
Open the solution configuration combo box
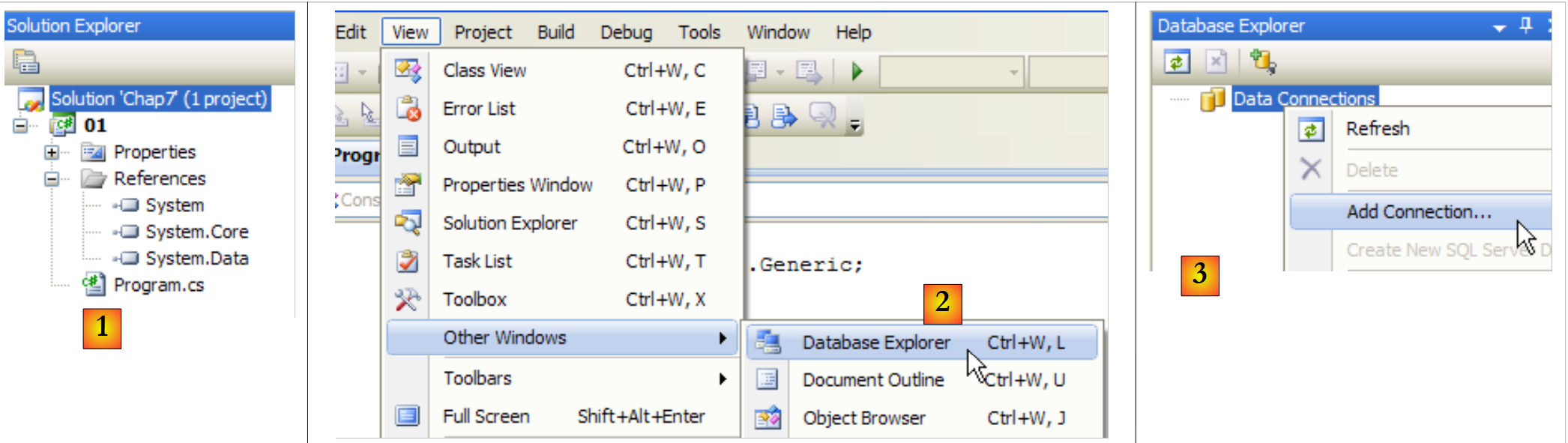[x=950, y=73]
